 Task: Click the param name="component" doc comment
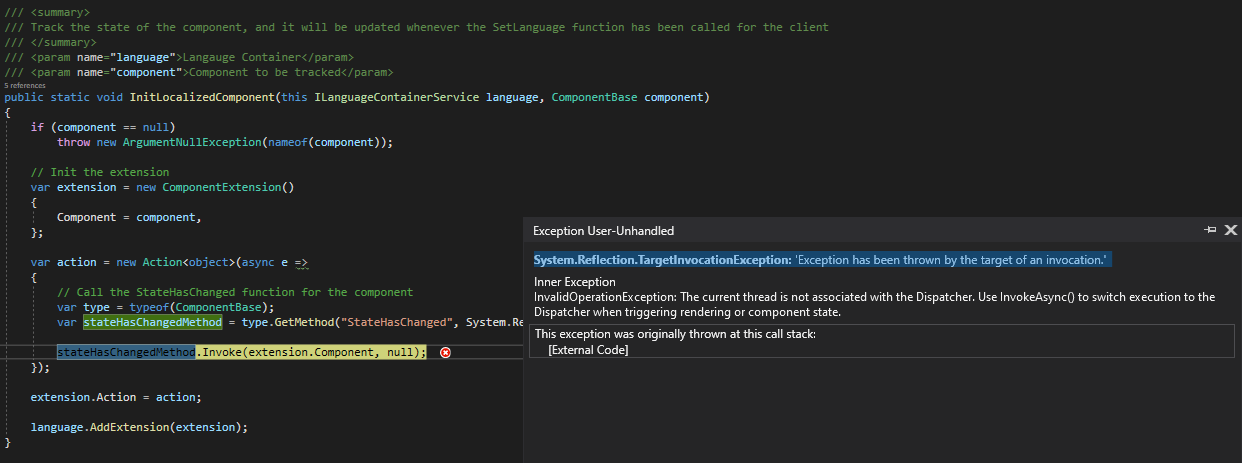tap(199, 72)
